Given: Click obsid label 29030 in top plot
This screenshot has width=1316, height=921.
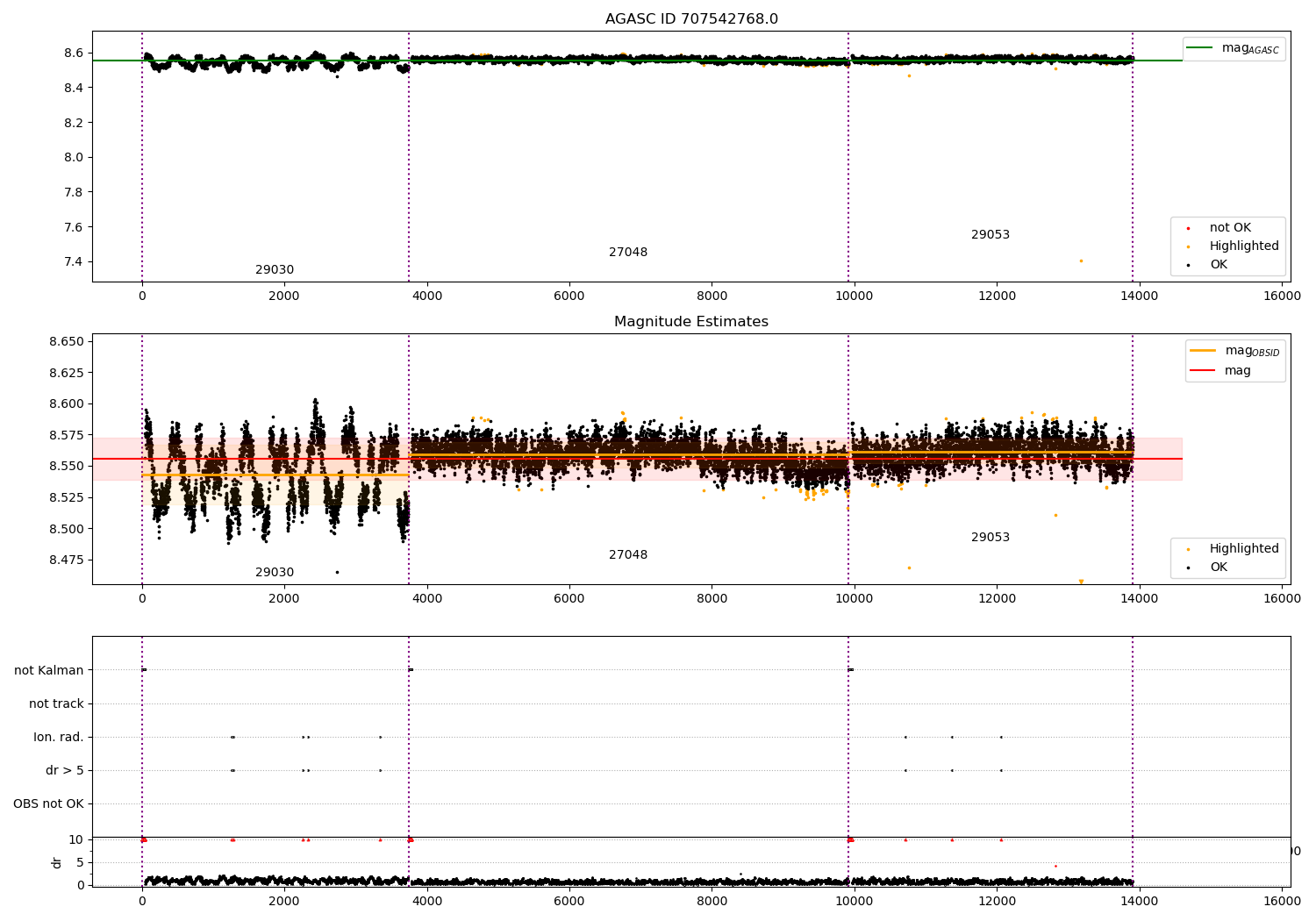Looking at the screenshot, I should tap(275, 270).
